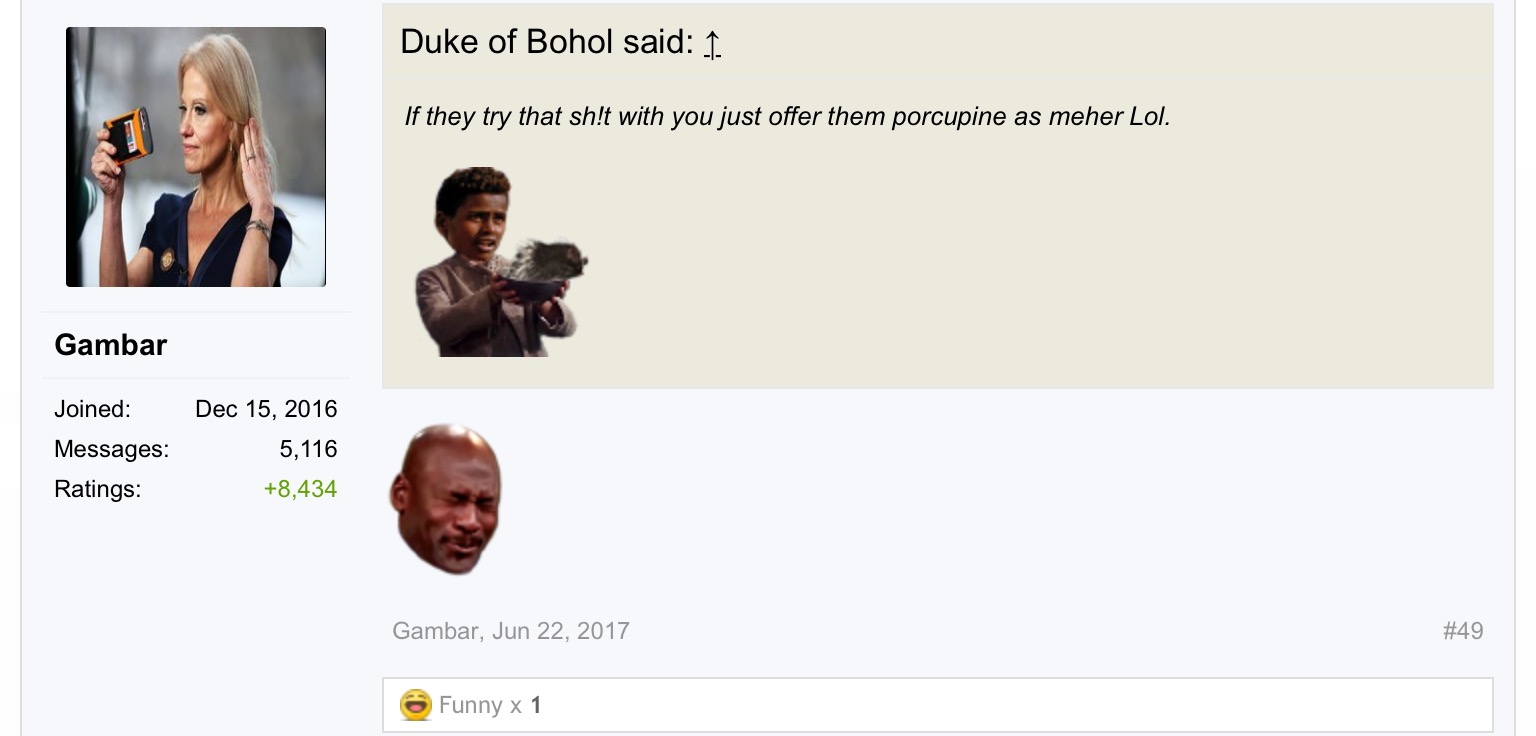Click the up arrow beside the quote header
Viewport: 1536px width, 736px height.
712,44
